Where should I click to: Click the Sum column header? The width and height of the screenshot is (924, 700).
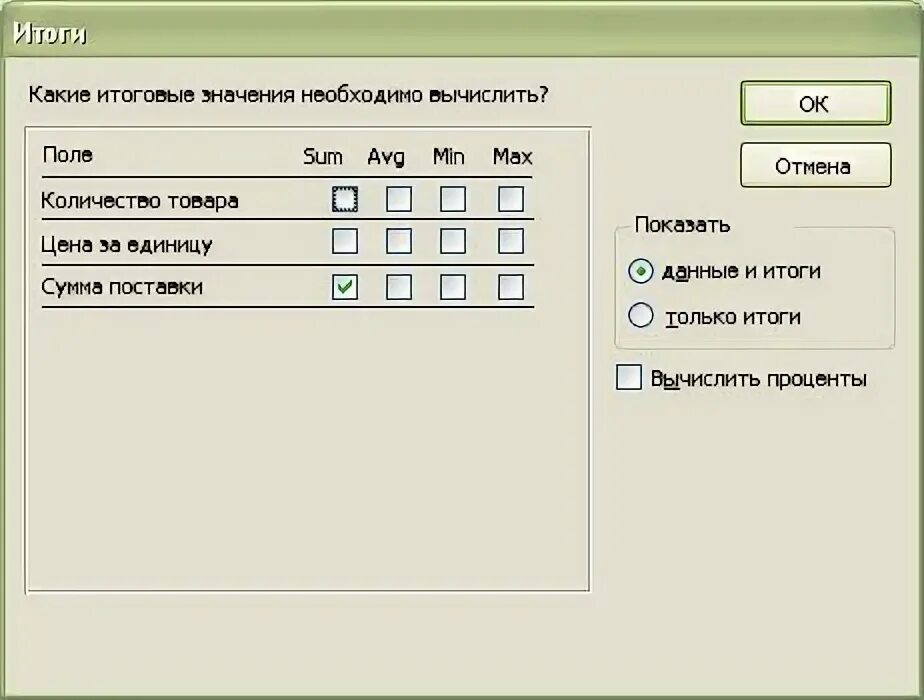[323, 157]
